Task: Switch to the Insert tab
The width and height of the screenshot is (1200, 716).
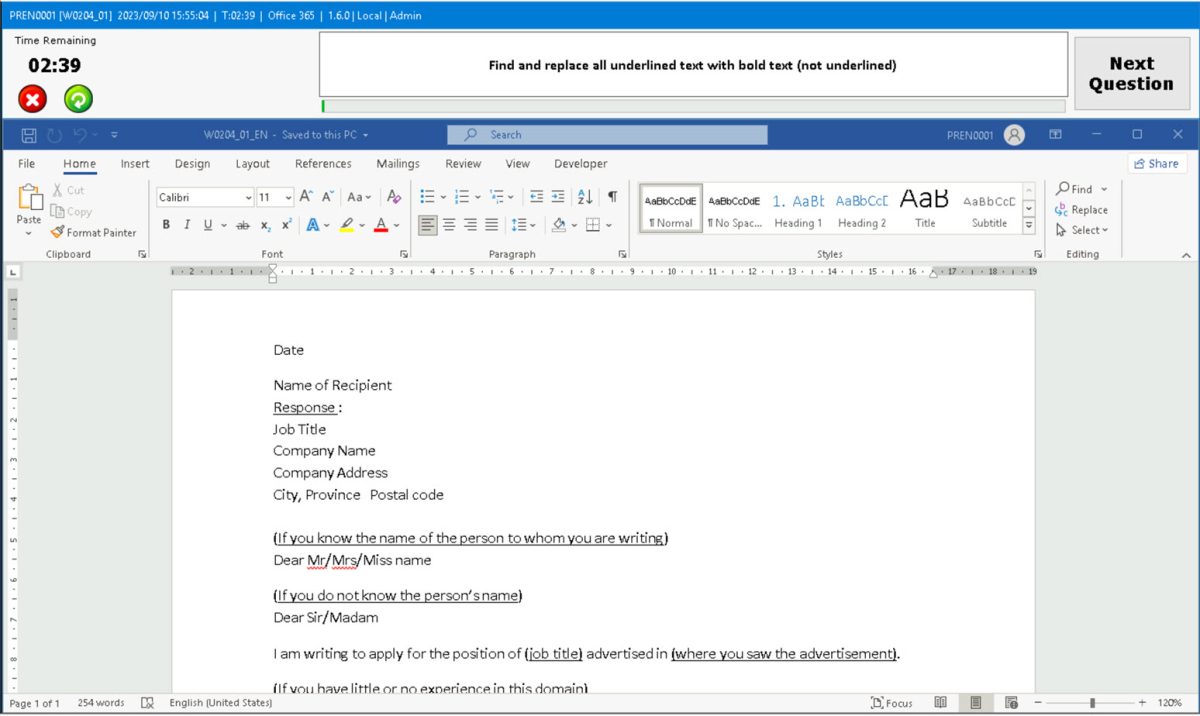Action: (135, 164)
